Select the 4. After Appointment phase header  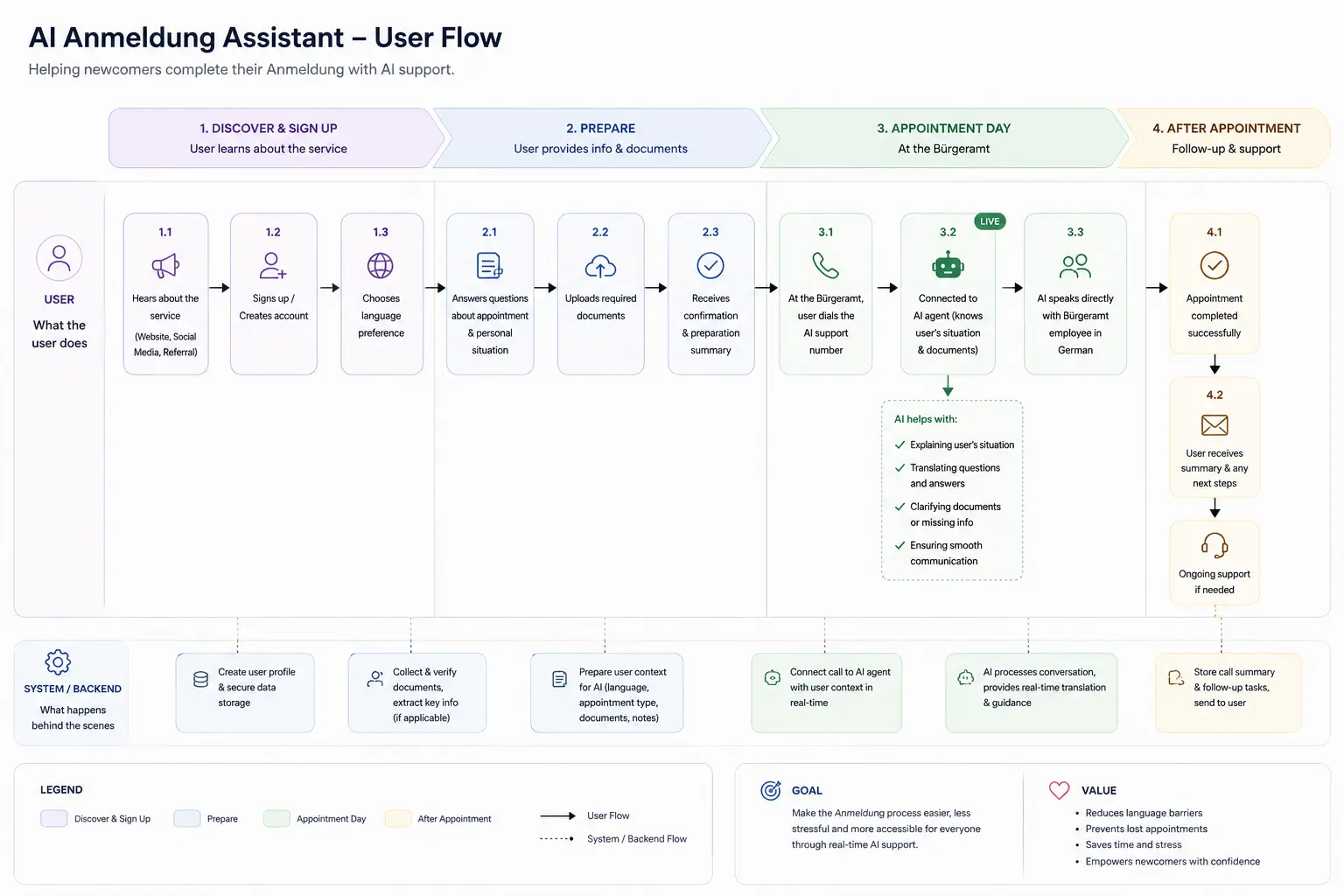click(x=1225, y=138)
